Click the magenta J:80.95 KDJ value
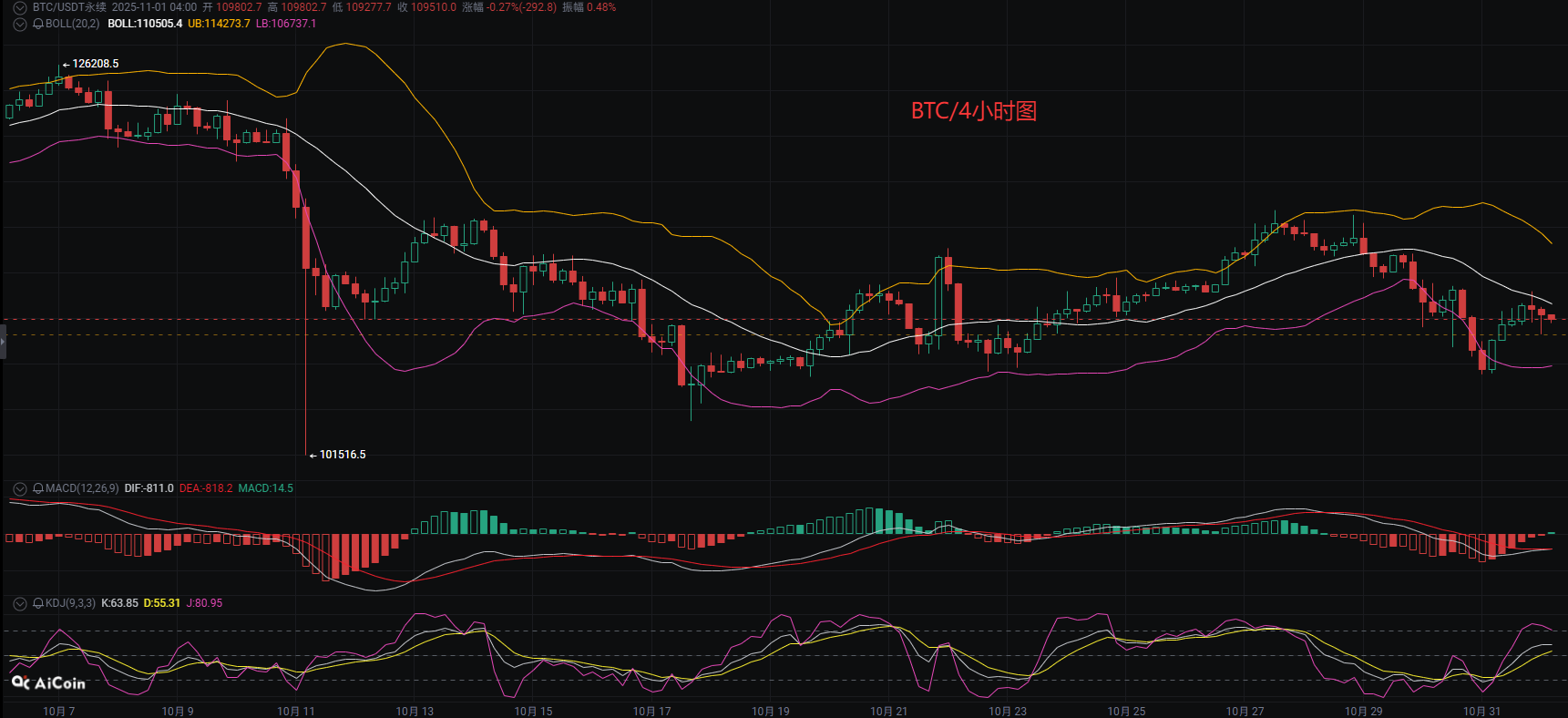1568x718 pixels. (204, 603)
